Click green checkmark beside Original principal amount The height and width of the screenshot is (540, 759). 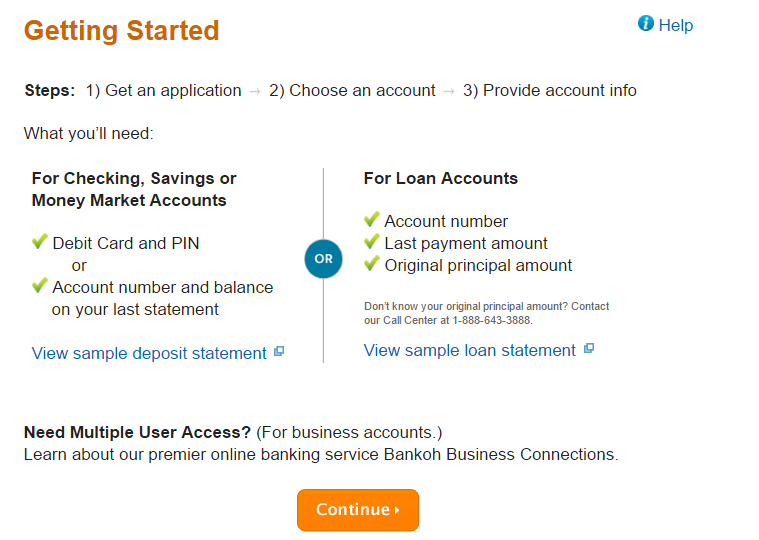(x=372, y=263)
